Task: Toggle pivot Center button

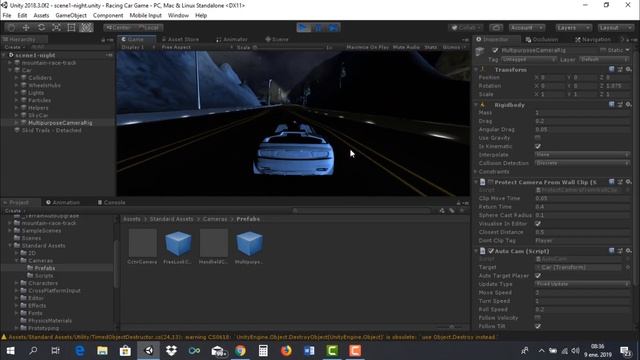Action: point(118,27)
